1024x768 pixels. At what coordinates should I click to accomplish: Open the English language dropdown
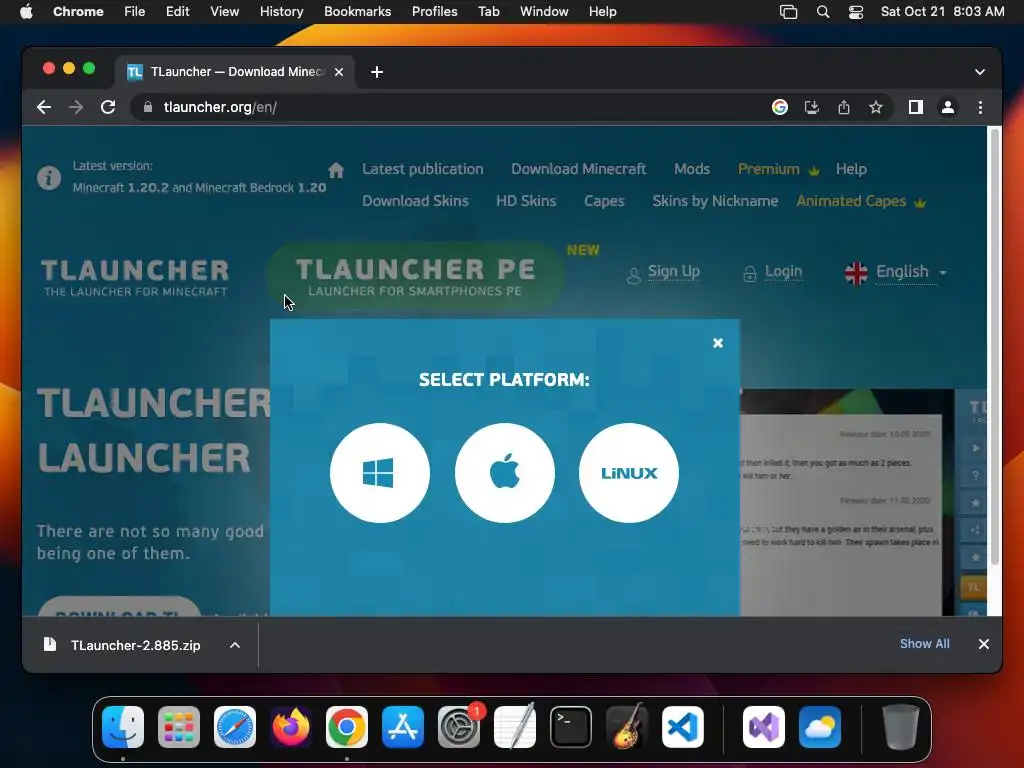coord(896,272)
